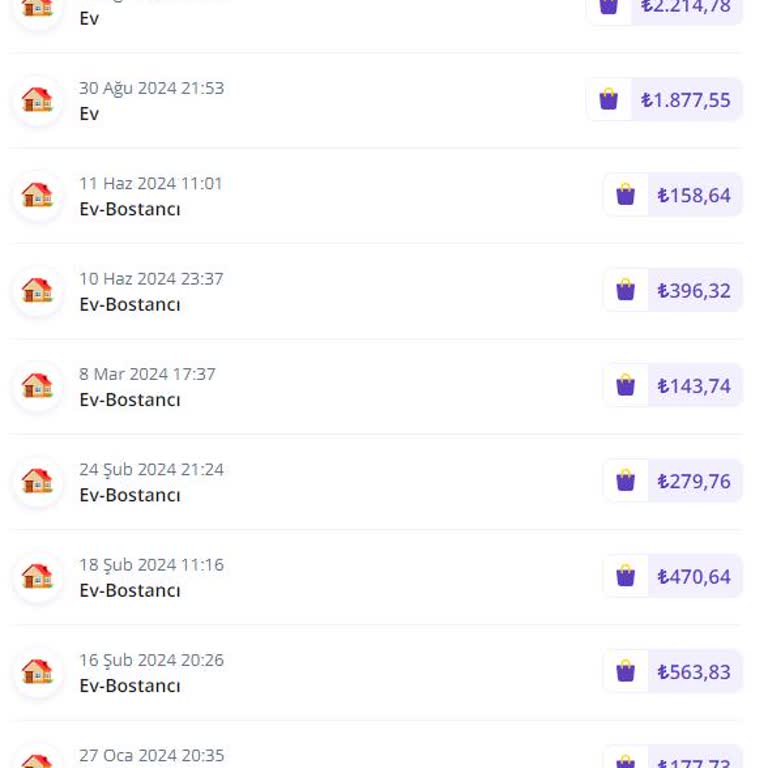Select Ev address of 30 Ağu order
Viewport: 768px width, 768px height.
tap(89, 114)
